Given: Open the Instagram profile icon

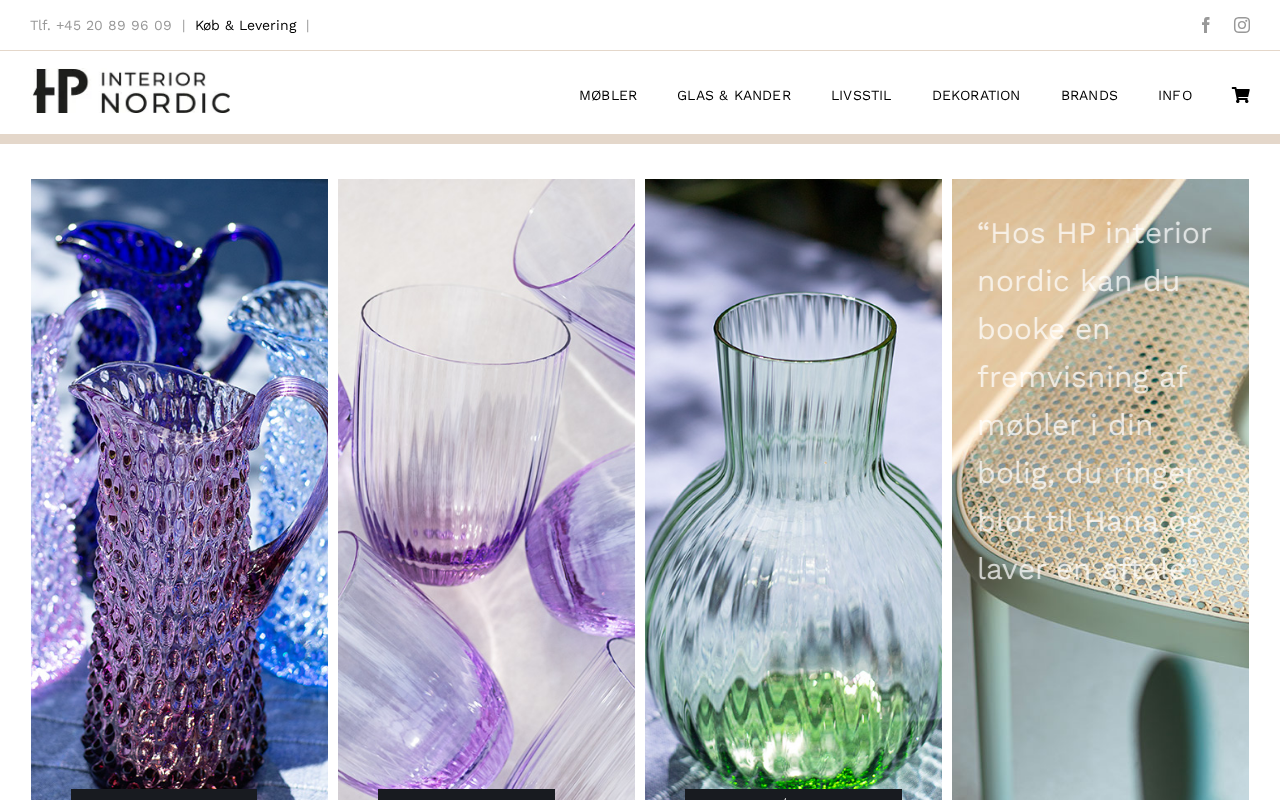Looking at the screenshot, I should (x=1242, y=25).
